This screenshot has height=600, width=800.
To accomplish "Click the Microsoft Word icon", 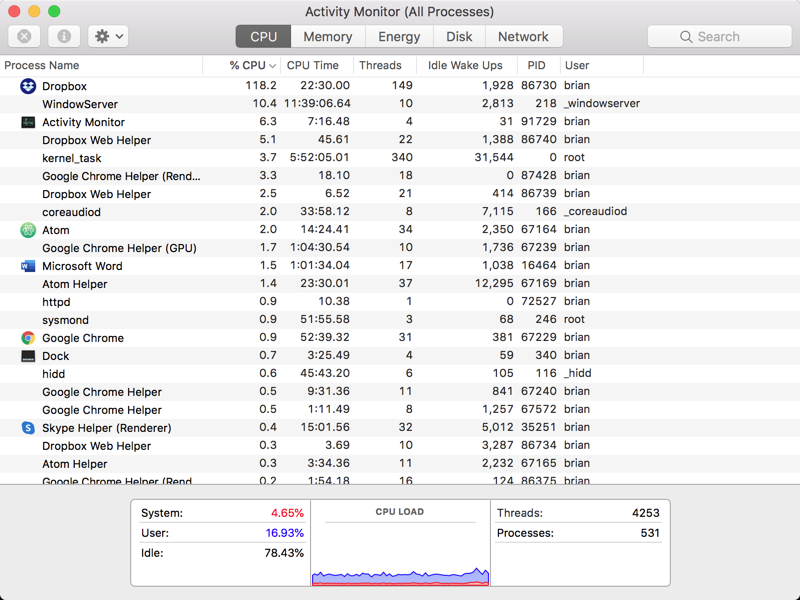I will pyautogui.click(x=28, y=266).
